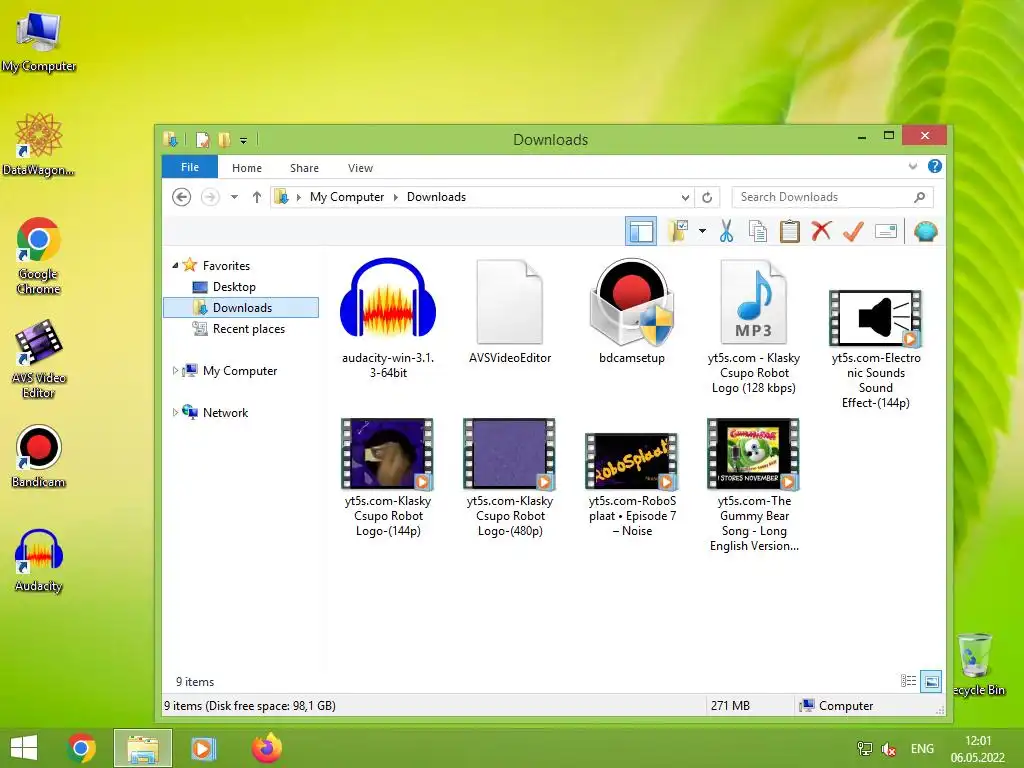The height and width of the screenshot is (768, 1024).
Task: Select Desktop in Favorites
Action: 224,287
